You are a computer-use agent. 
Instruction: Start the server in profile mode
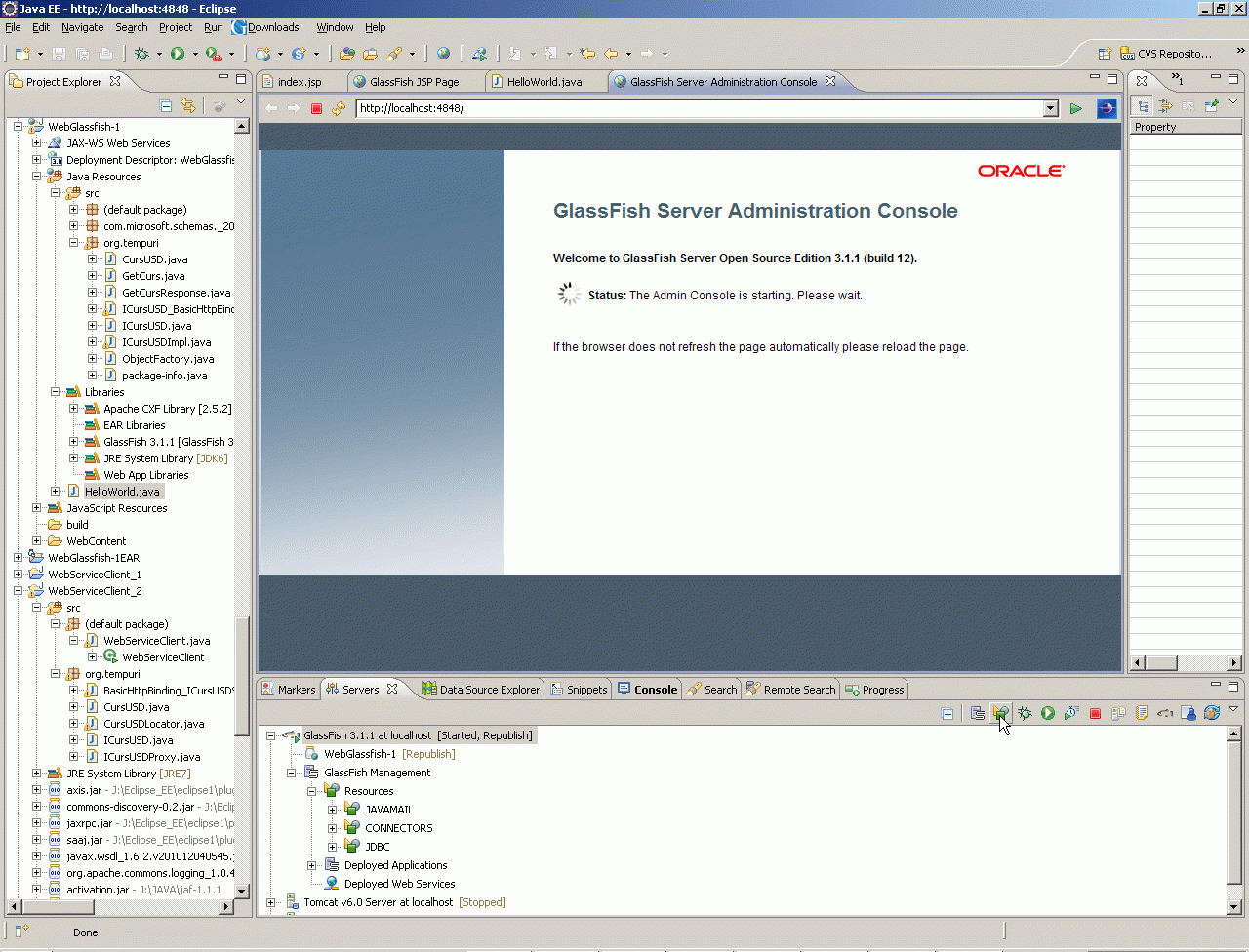click(x=1071, y=713)
